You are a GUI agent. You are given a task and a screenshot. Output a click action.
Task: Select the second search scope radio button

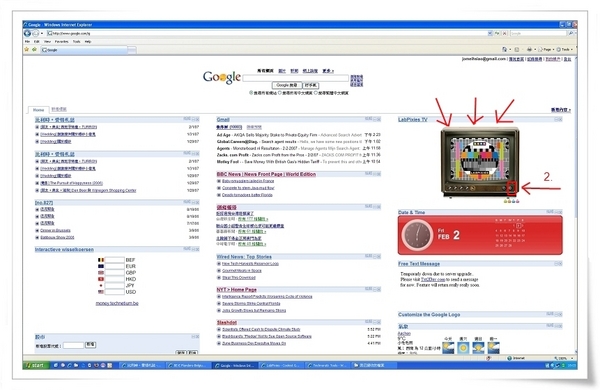pos(280,93)
